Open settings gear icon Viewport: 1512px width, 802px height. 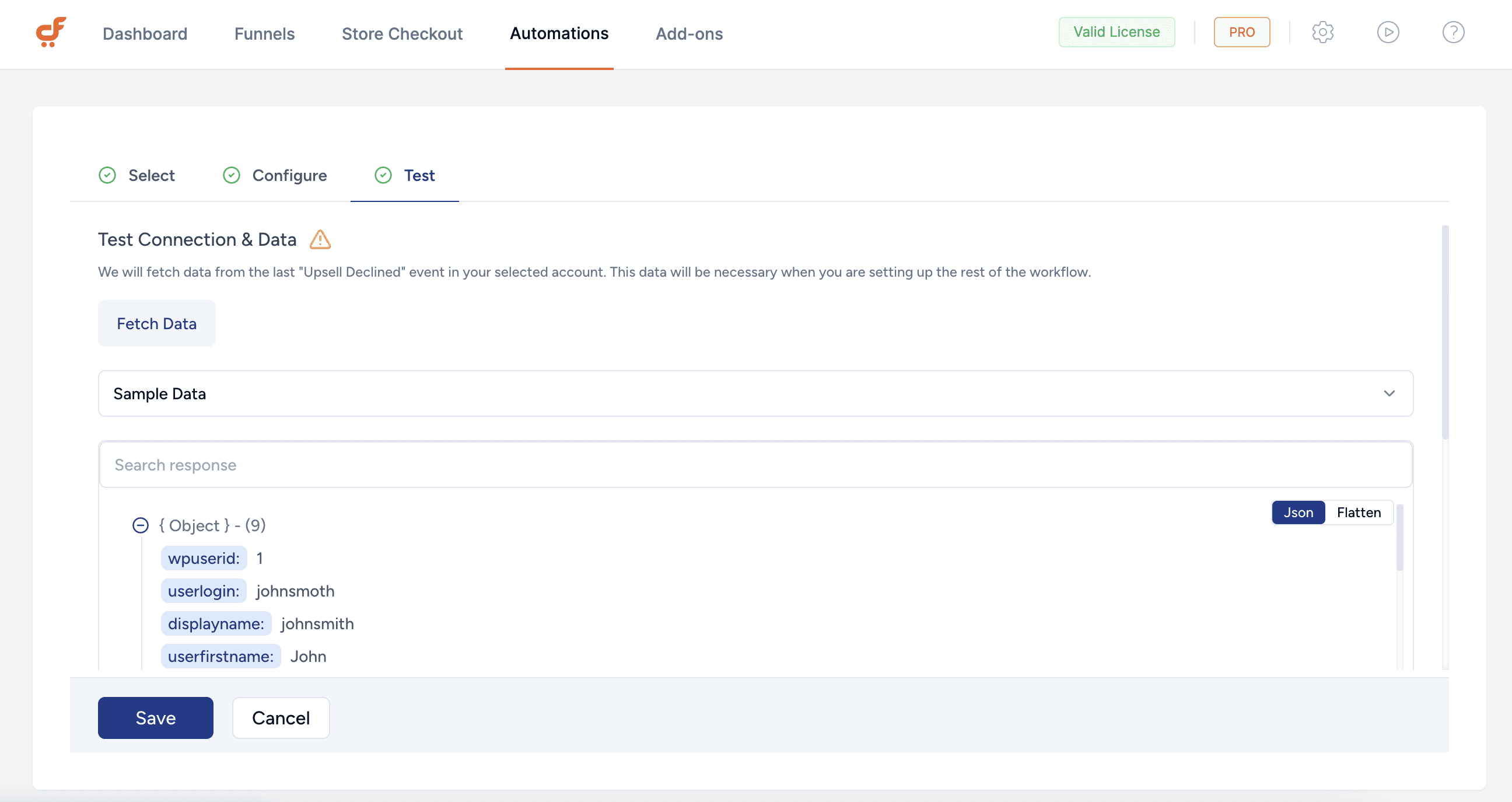point(1322,32)
